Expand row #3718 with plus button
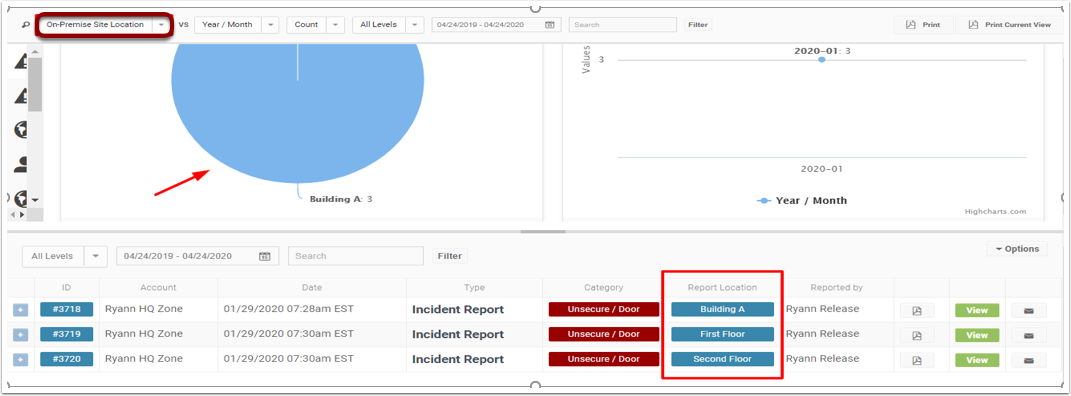Viewport: 1071px width, 396px height. click(x=20, y=311)
